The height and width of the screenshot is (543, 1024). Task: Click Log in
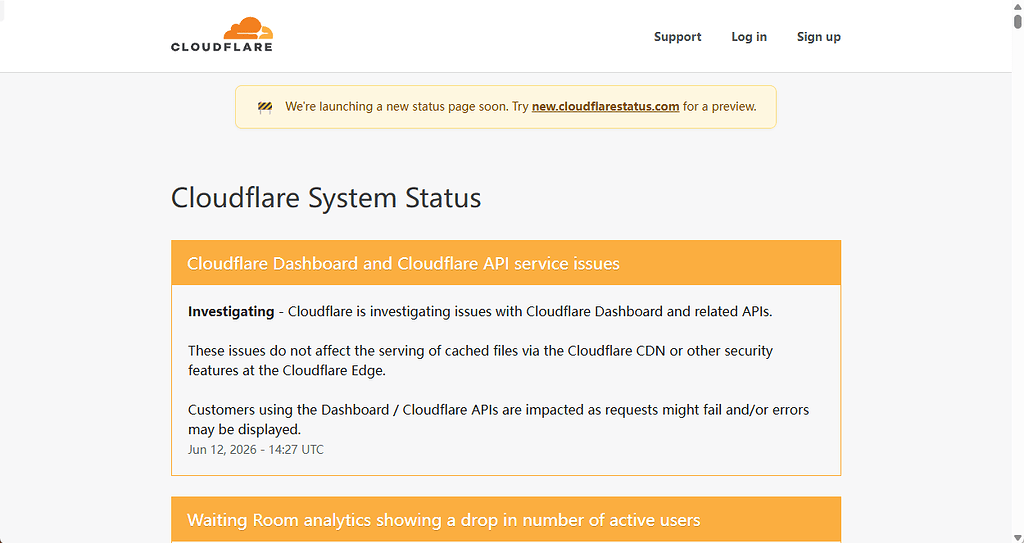pyautogui.click(x=749, y=37)
